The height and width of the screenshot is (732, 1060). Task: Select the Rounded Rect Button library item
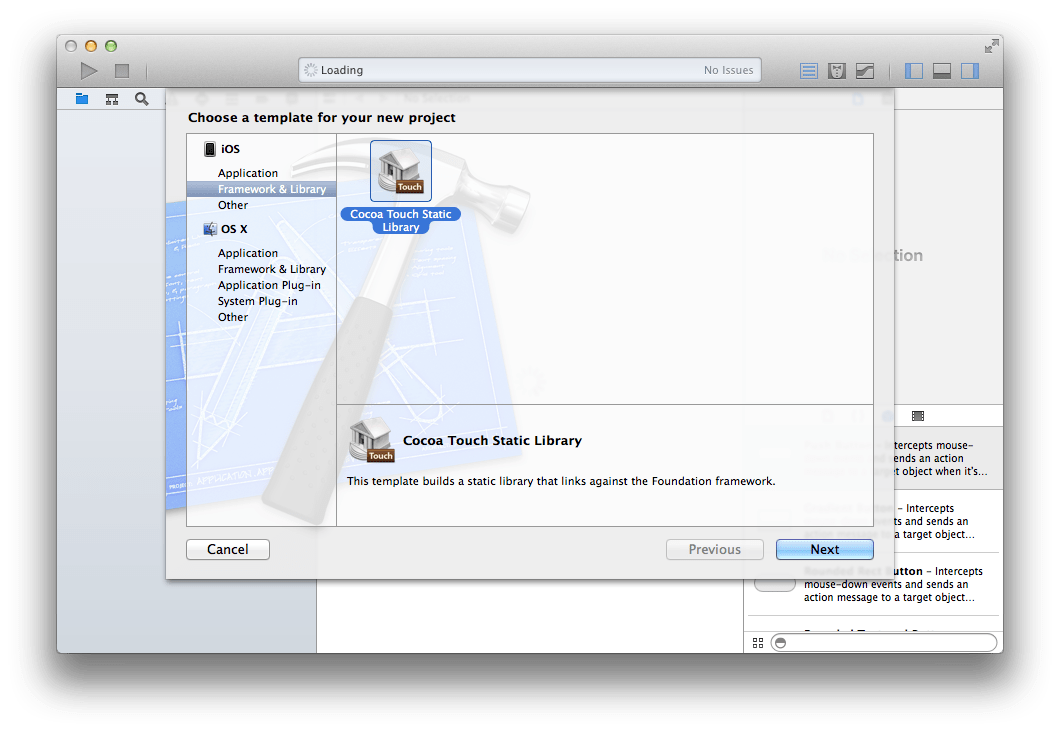pos(872,584)
